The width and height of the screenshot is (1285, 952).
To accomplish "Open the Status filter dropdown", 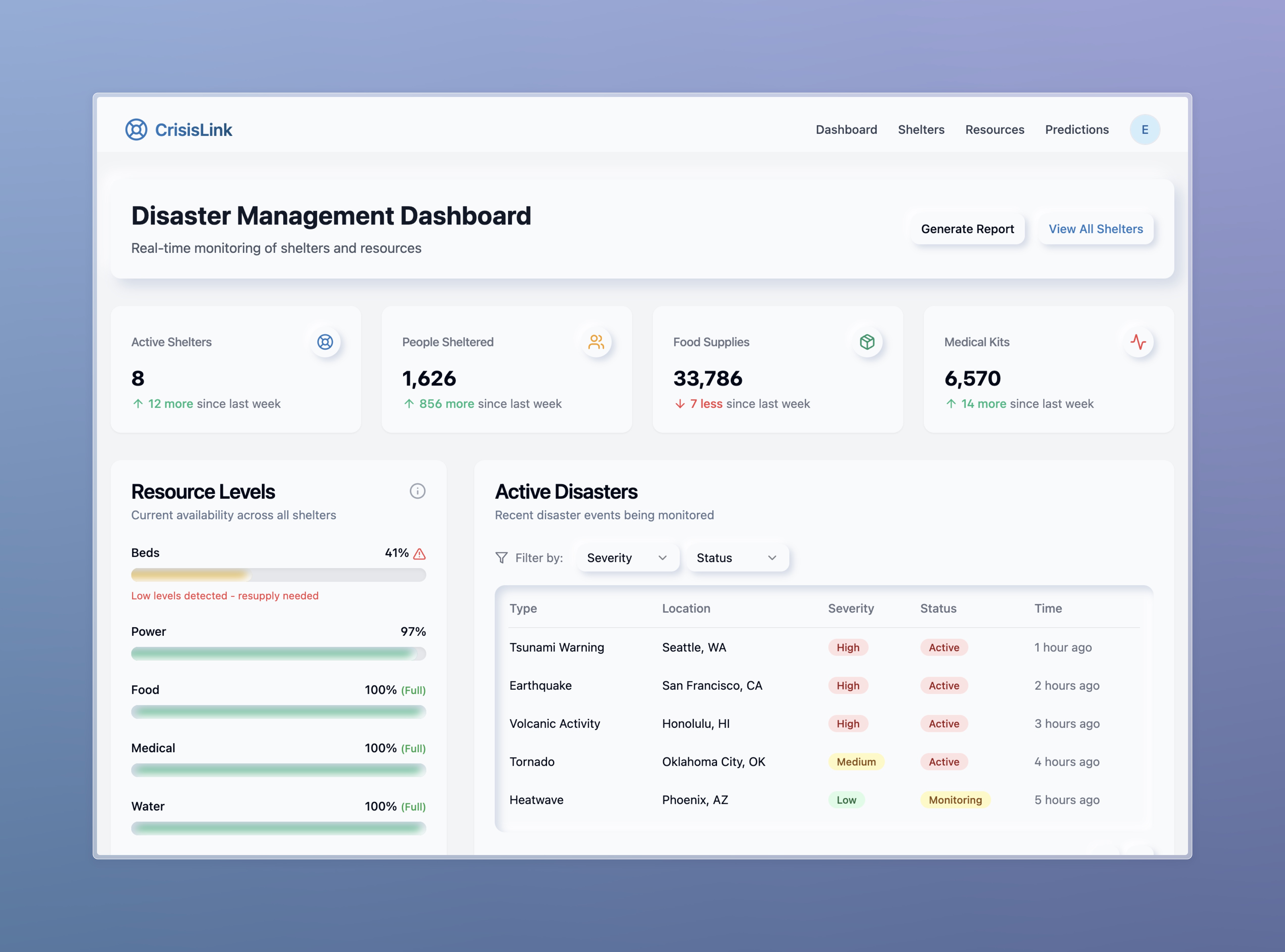I will click(x=736, y=558).
